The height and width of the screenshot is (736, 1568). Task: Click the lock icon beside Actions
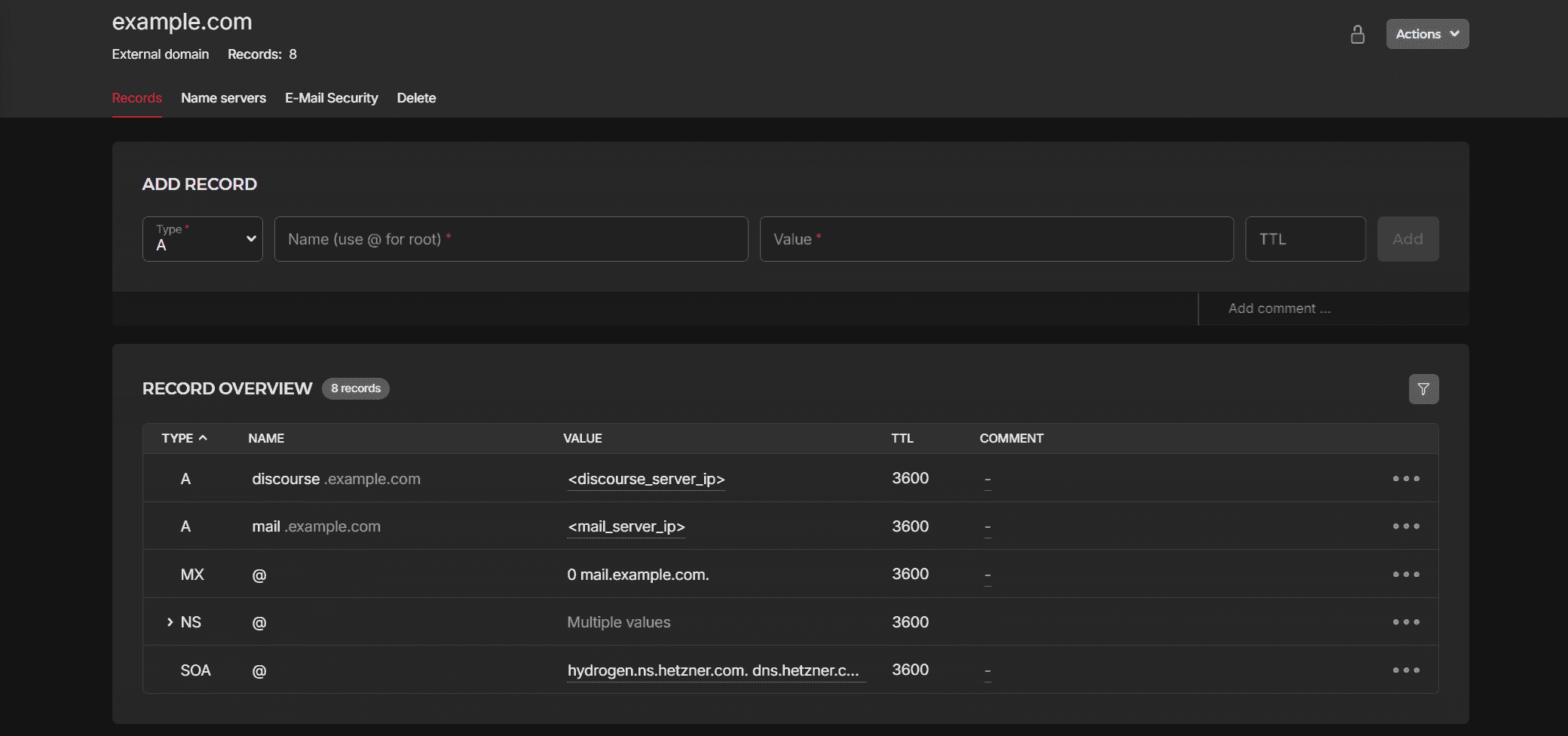(1357, 35)
